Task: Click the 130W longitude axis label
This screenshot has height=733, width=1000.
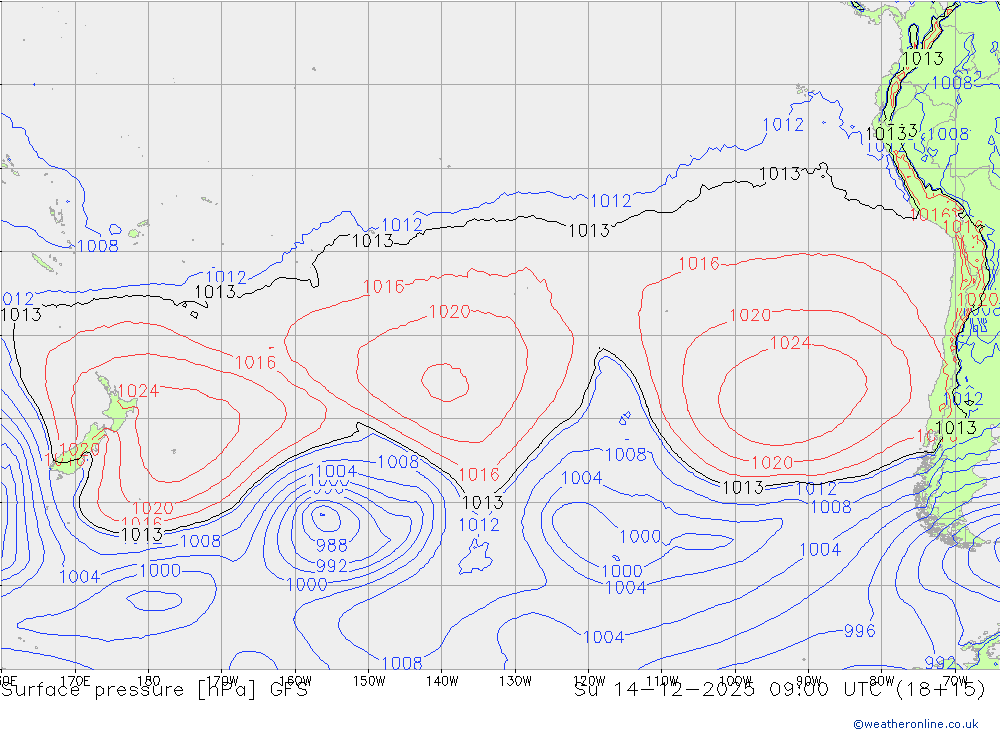Action: [515, 681]
